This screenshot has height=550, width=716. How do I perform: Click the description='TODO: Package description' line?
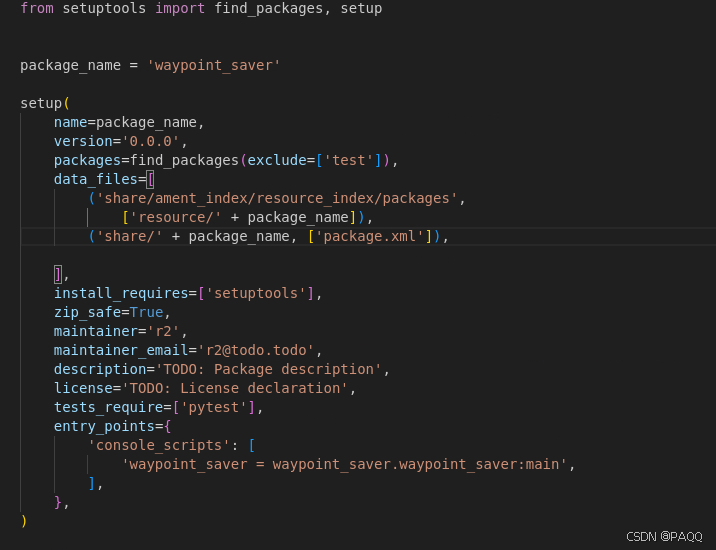(222, 369)
